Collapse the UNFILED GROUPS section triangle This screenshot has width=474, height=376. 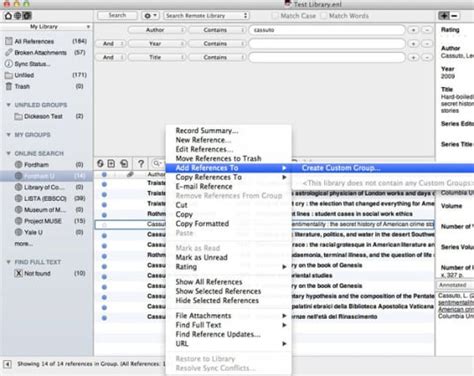[9, 105]
